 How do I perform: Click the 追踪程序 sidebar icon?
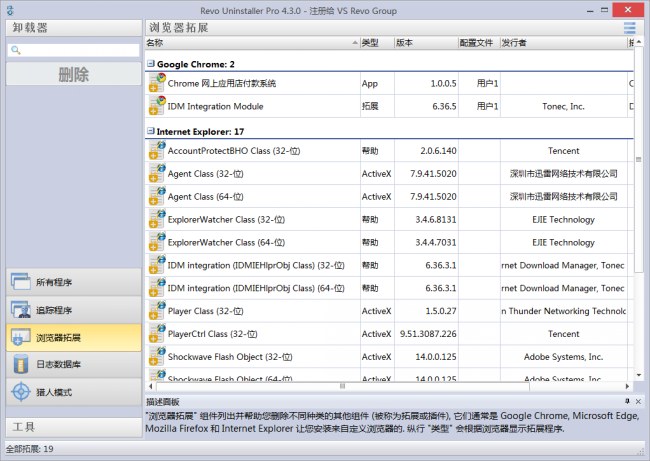click(20, 310)
